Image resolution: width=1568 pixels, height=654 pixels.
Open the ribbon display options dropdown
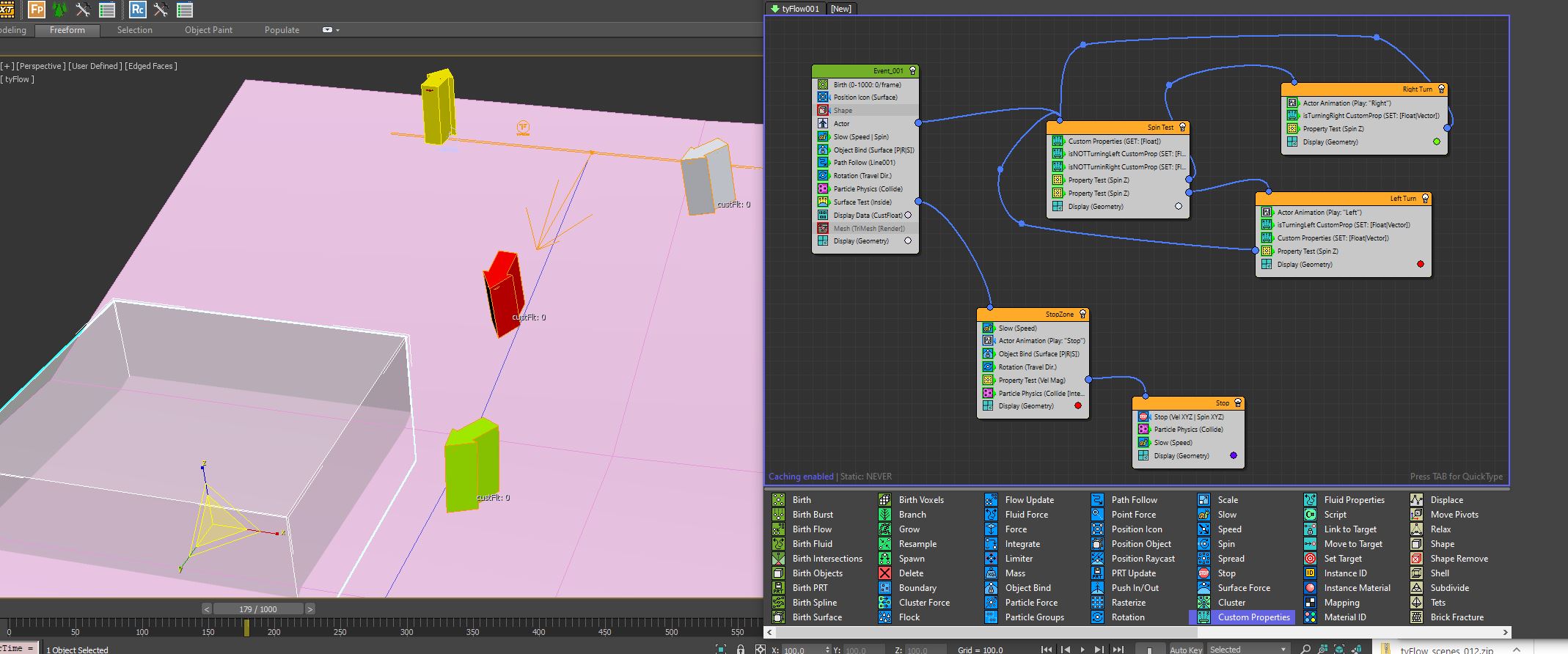pyautogui.click(x=331, y=30)
